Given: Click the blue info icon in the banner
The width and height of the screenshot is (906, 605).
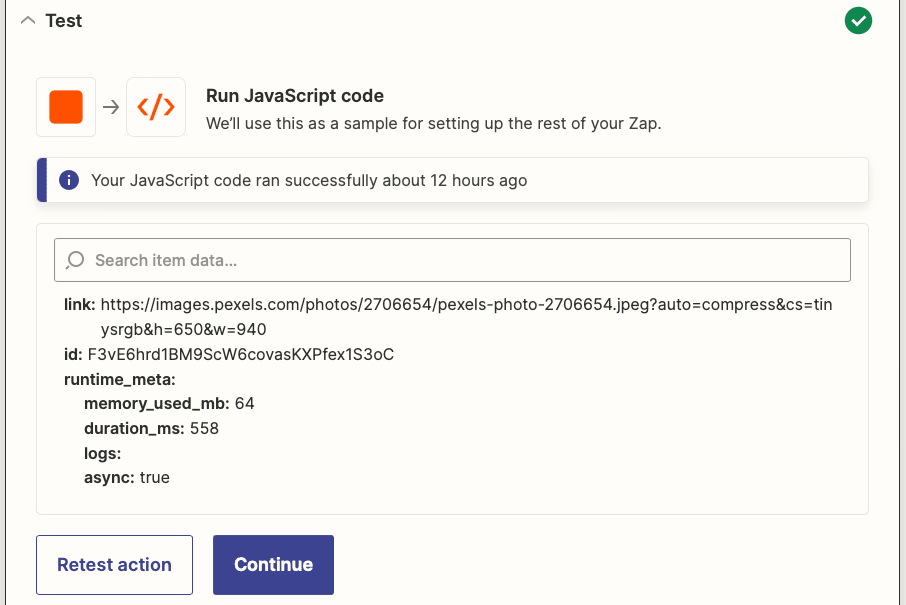Looking at the screenshot, I should pyautogui.click(x=69, y=180).
